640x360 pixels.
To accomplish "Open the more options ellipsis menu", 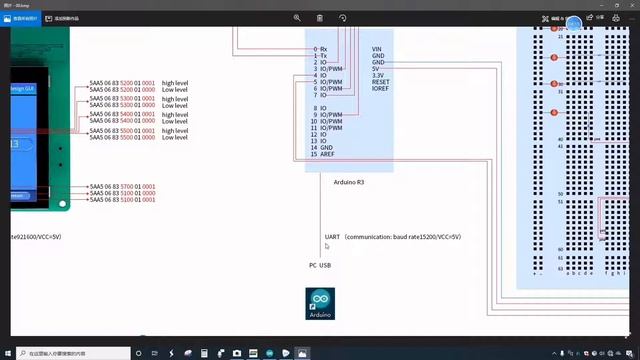I will (x=633, y=18).
